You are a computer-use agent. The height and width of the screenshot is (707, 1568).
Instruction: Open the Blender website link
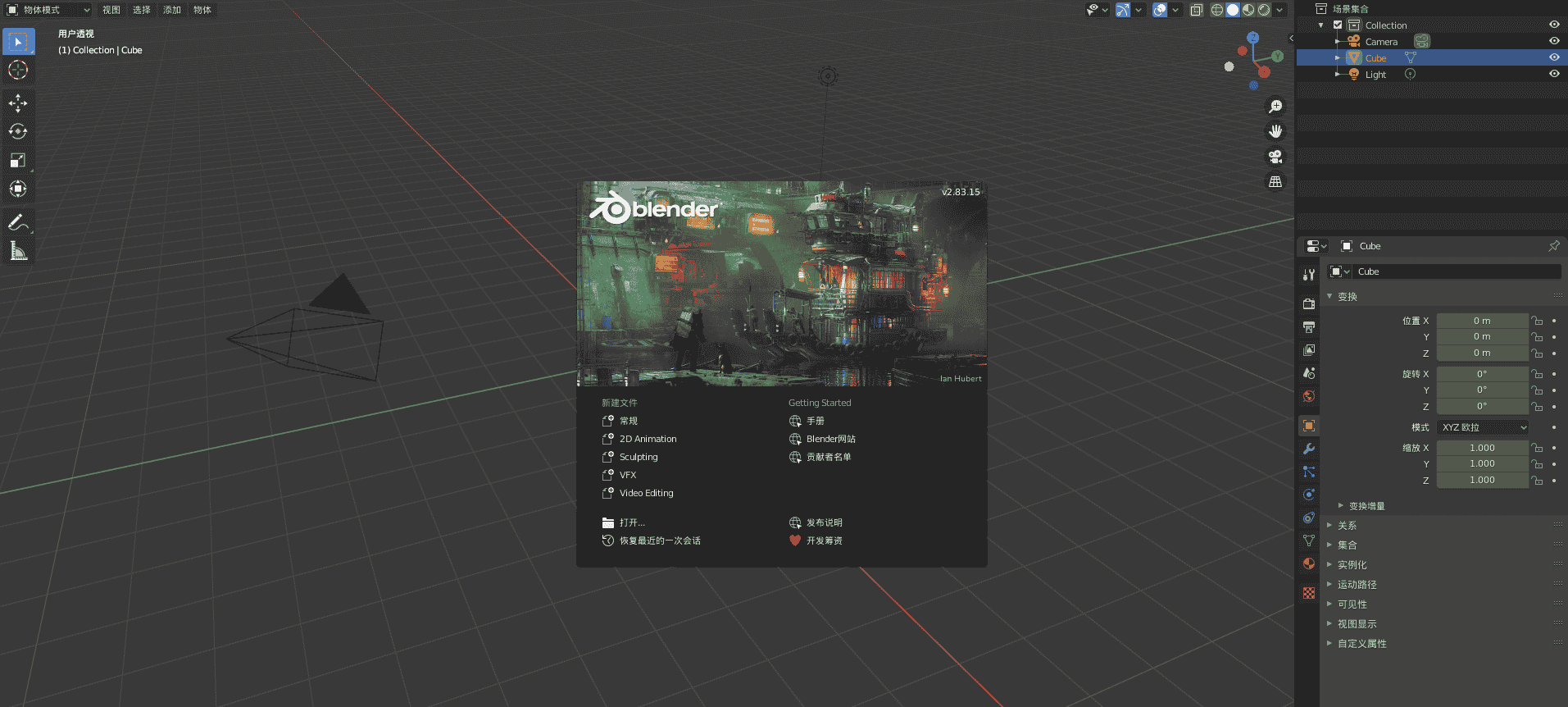coord(830,439)
